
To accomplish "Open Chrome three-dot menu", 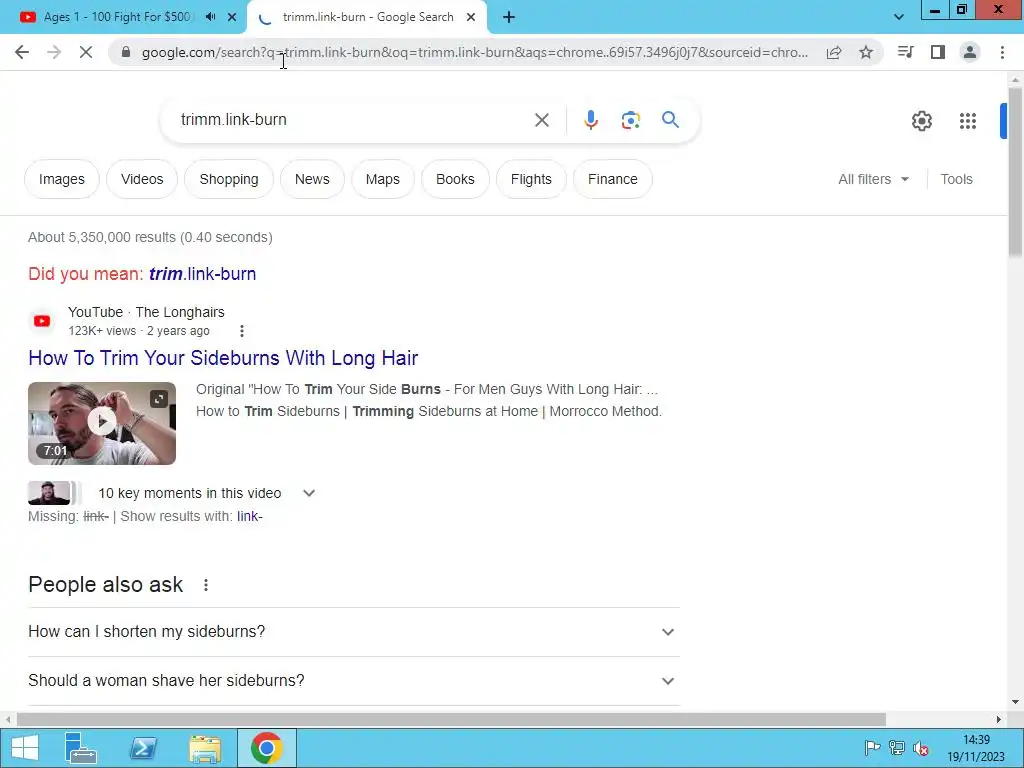I will [1002, 52].
